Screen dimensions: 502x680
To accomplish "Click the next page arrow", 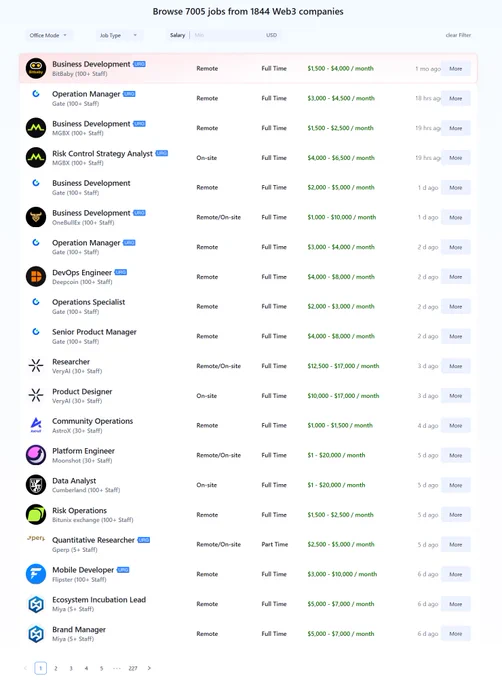I will pos(149,668).
